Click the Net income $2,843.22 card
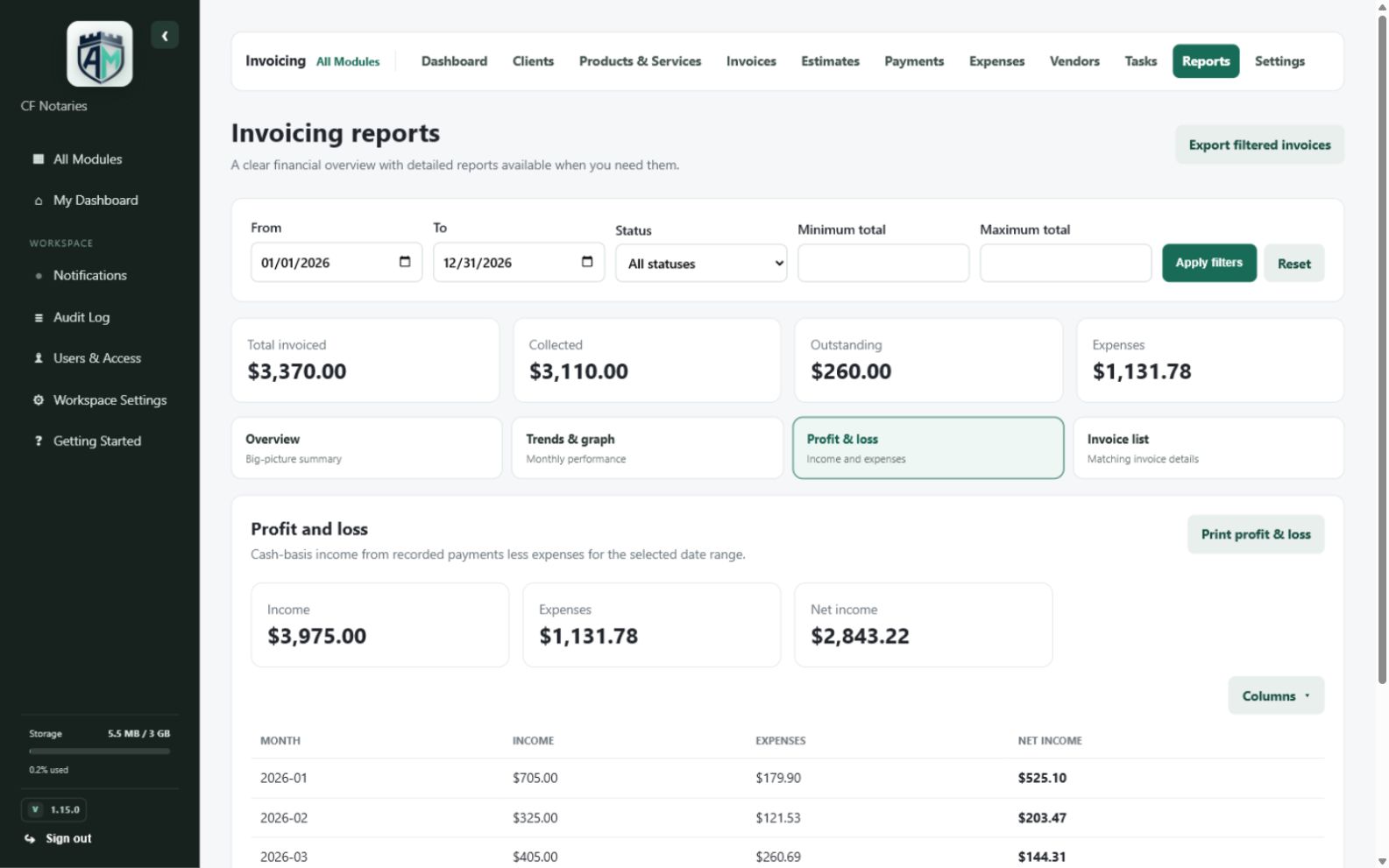1389x868 pixels. 923,625
